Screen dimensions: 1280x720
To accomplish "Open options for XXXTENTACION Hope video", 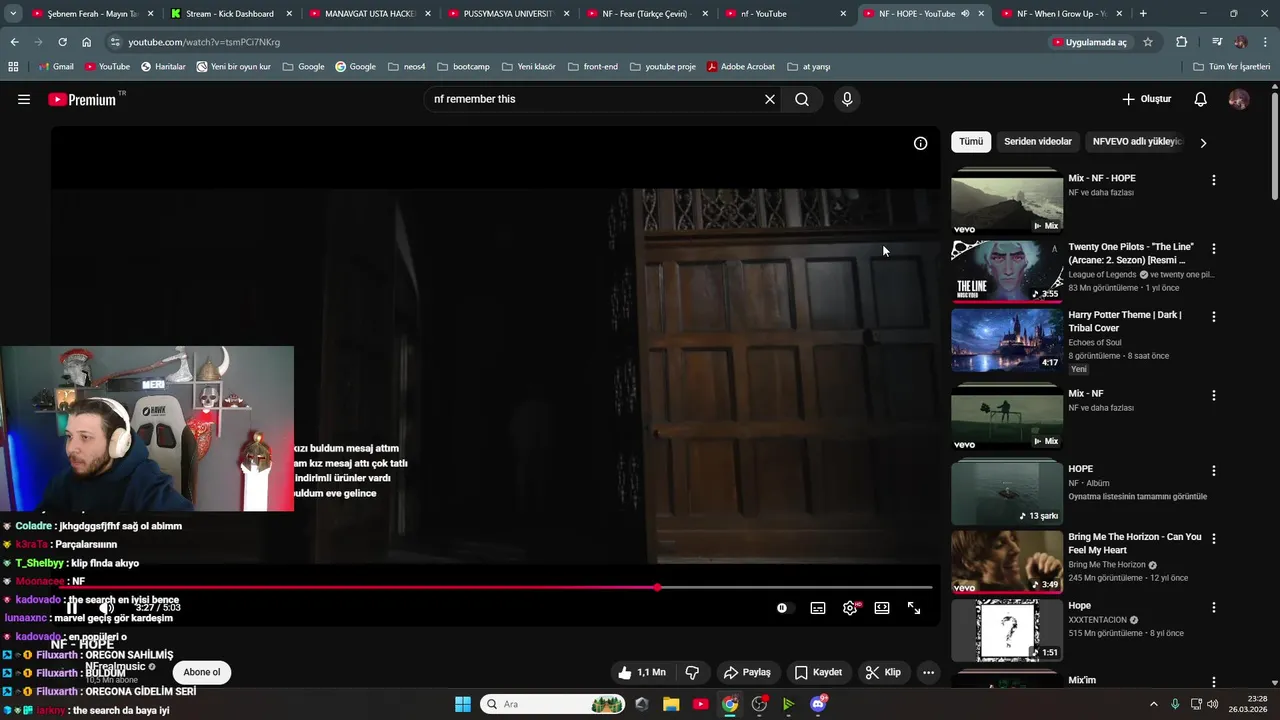I will [x=1214, y=607].
